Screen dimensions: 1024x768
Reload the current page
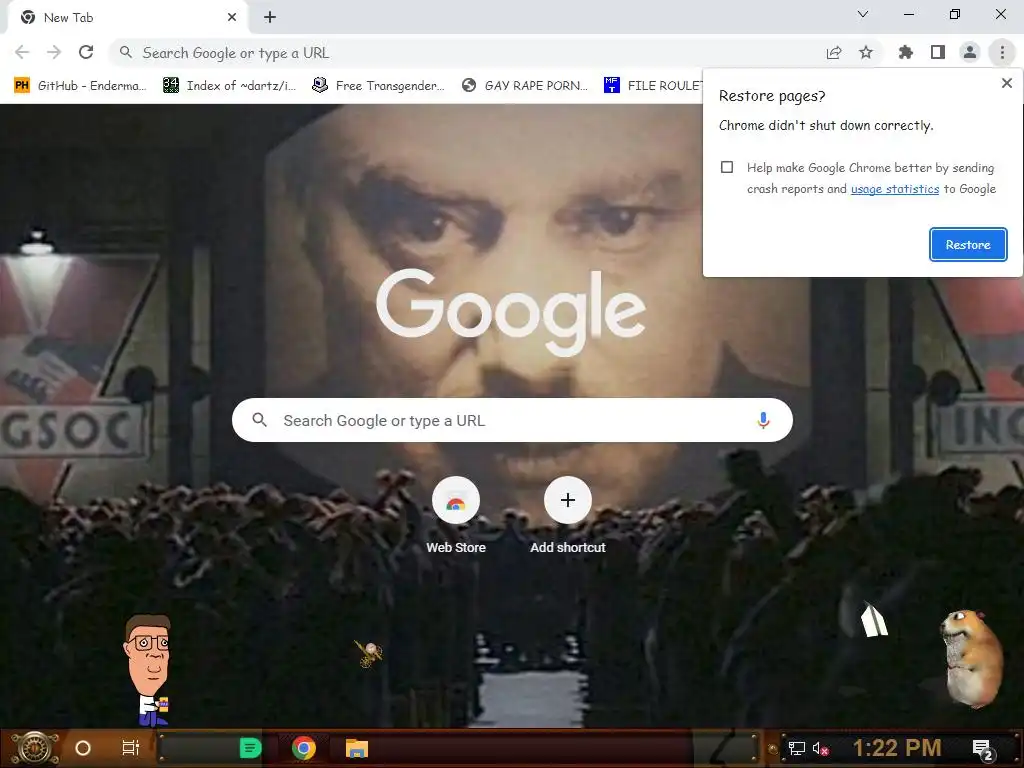click(86, 52)
